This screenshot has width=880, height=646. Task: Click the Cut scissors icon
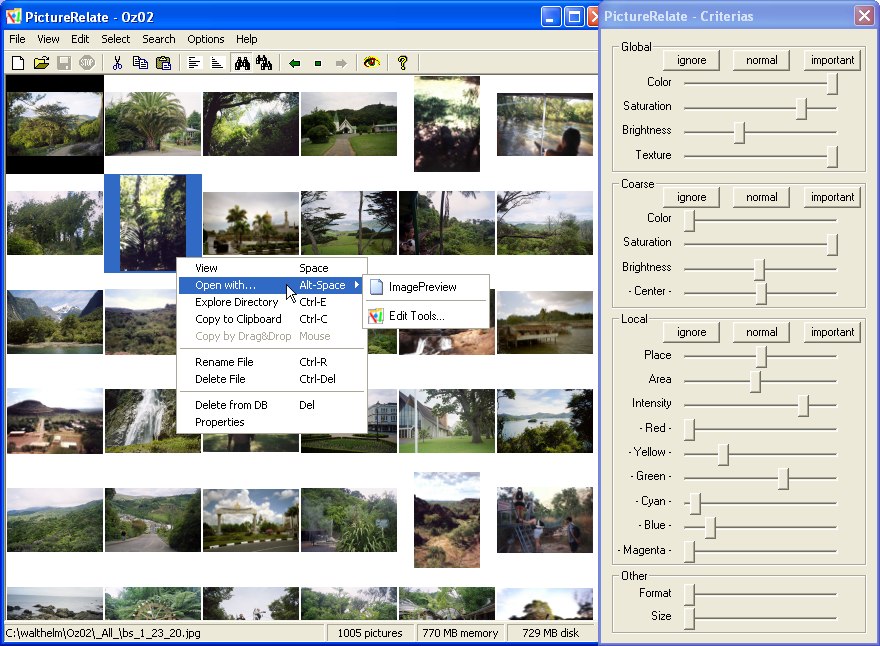coord(117,63)
